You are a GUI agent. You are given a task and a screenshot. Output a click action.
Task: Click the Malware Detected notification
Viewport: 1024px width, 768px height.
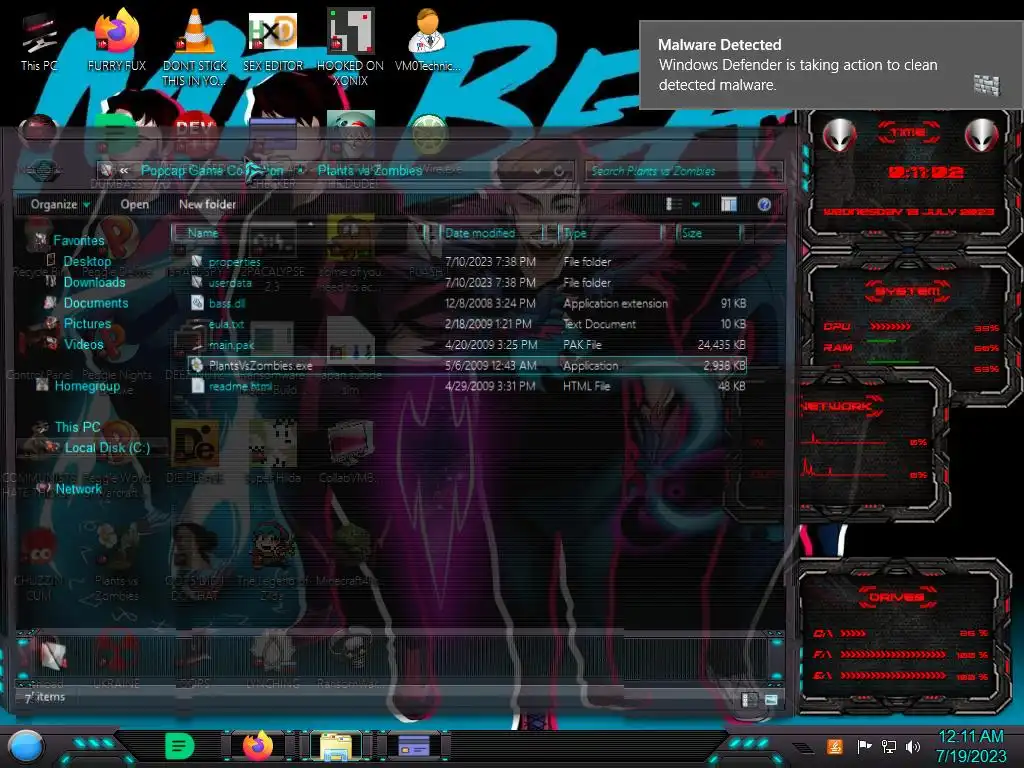(x=831, y=65)
